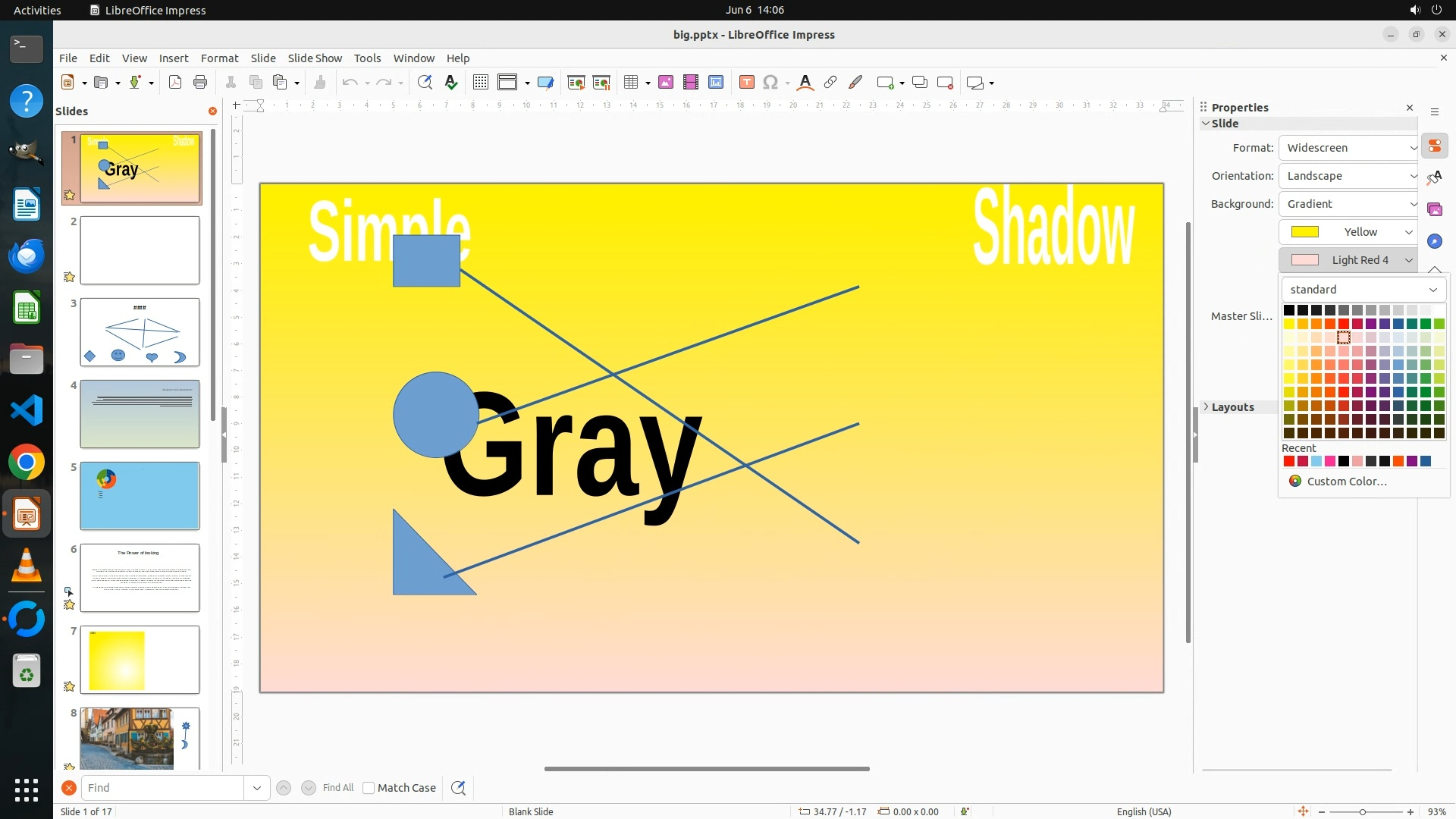The image size is (1456, 819).
Task: Click the Print toolbar icon
Action: coord(200,83)
